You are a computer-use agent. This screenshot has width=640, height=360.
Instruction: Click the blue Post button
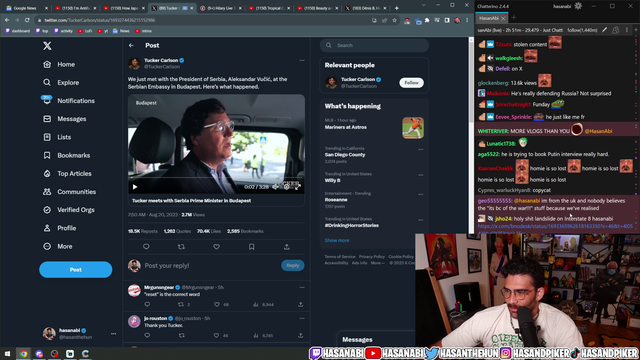click(76, 270)
